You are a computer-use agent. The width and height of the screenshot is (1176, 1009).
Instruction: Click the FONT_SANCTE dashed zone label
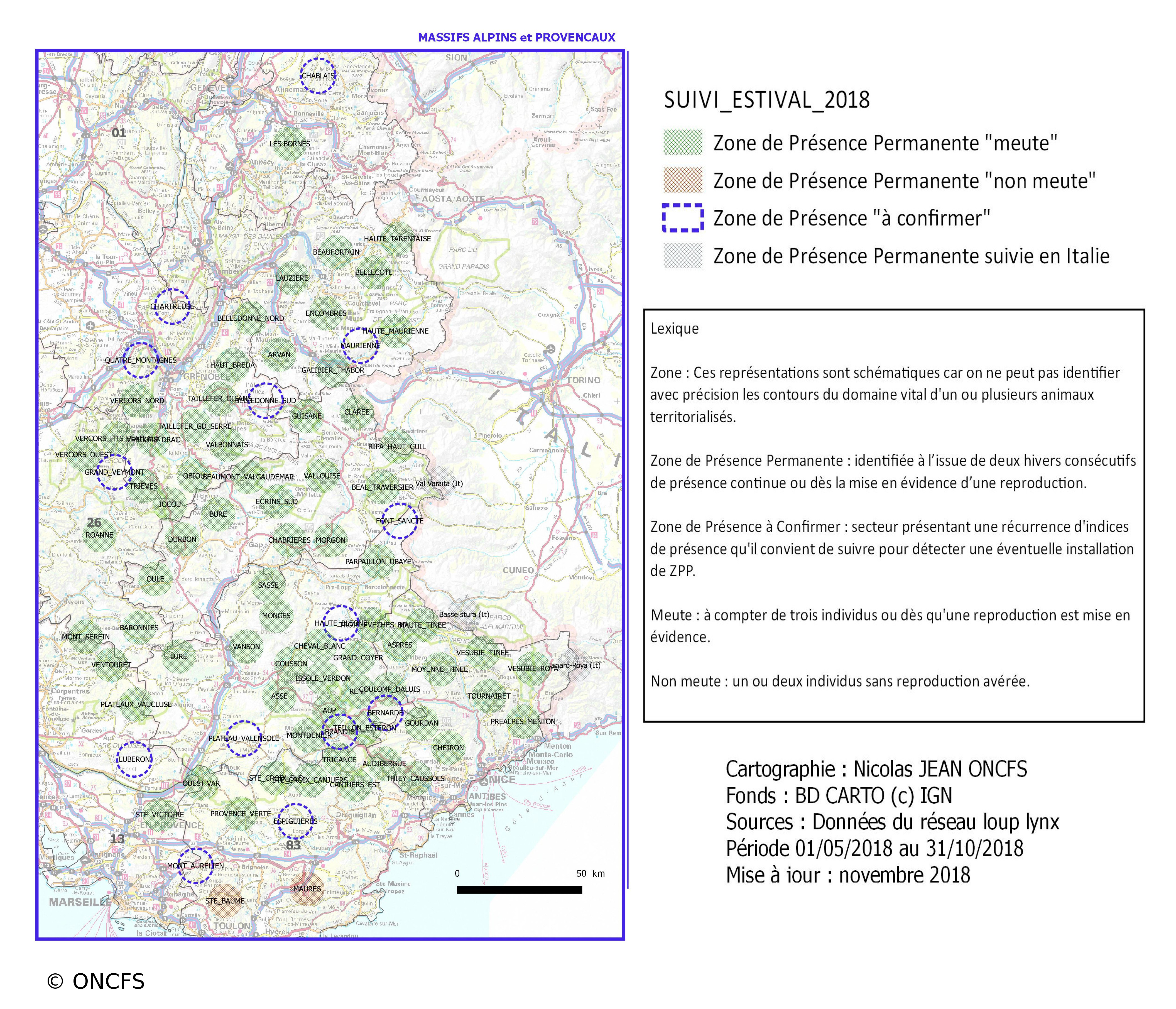(400, 520)
